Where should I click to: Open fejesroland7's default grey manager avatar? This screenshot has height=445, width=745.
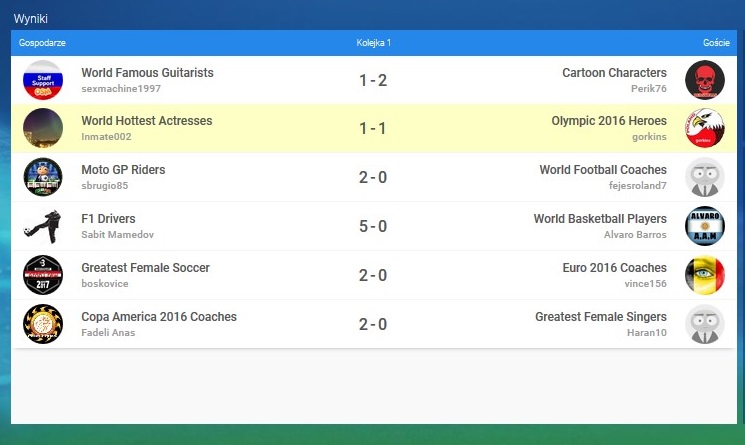705,177
